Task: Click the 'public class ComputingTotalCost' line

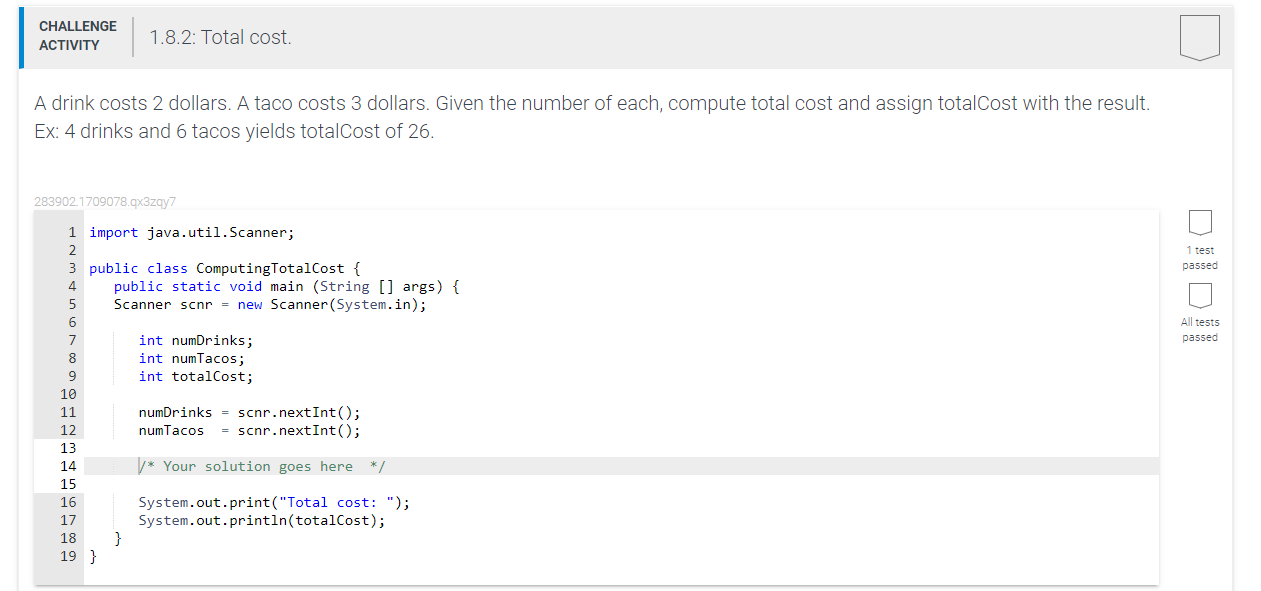Action: coord(224,268)
